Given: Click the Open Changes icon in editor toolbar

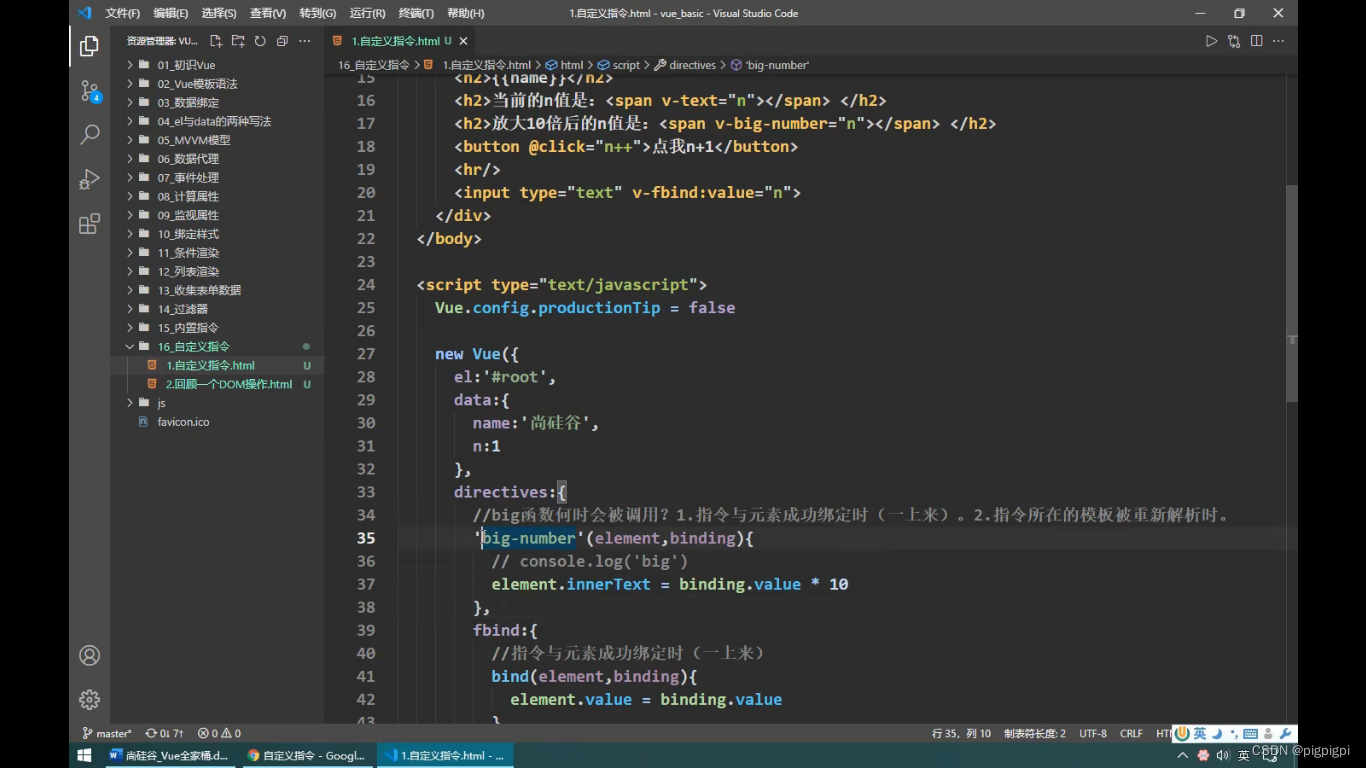Looking at the screenshot, I should pyautogui.click(x=1234, y=41).
